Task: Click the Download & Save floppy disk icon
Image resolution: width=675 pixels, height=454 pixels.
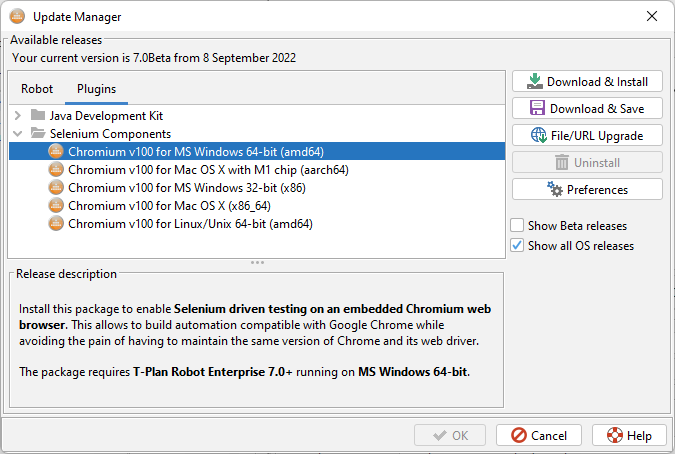Action: tap(537, 109)
